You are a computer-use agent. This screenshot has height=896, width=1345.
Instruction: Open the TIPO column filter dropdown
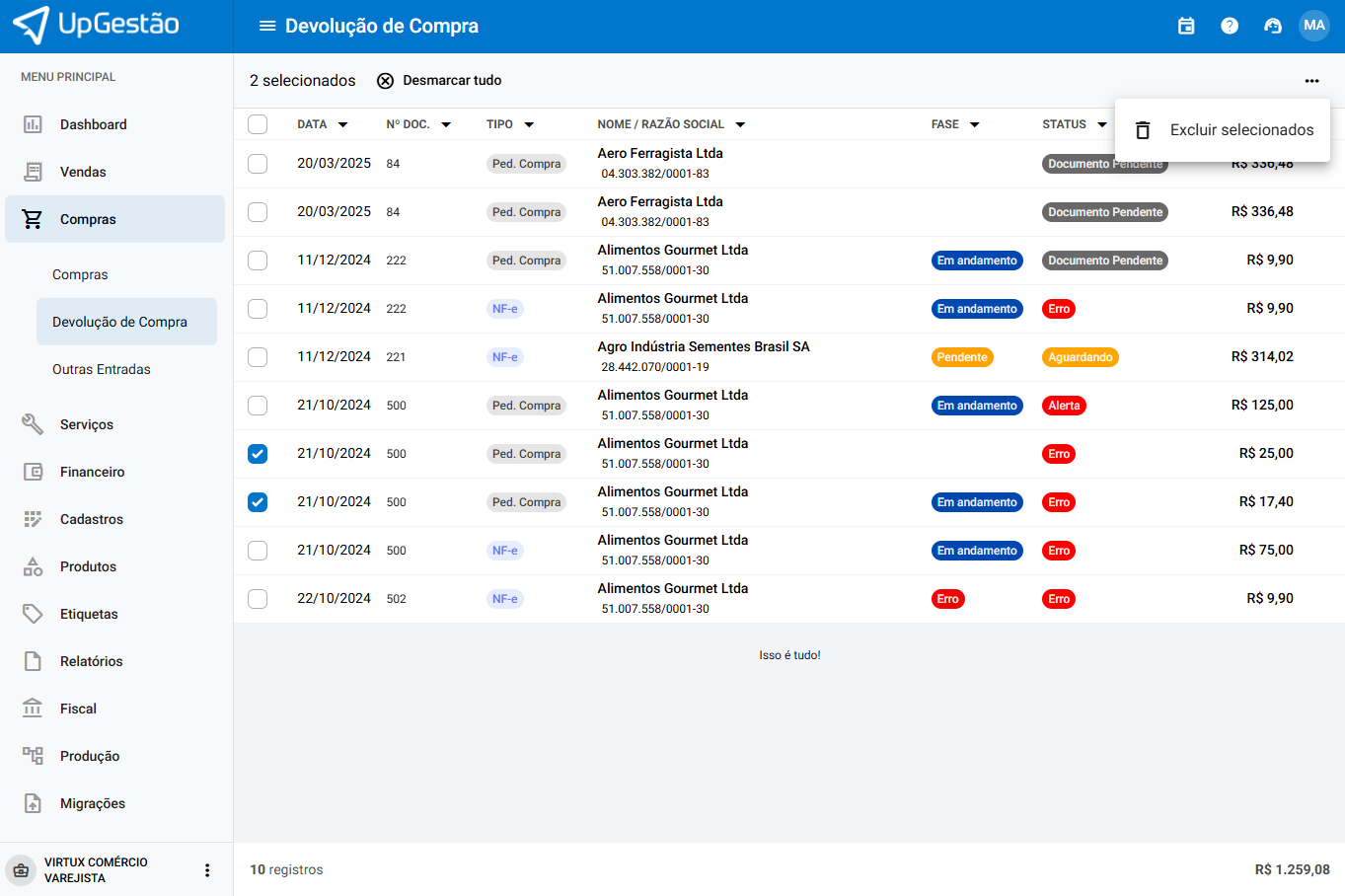pyautogui.click(x=529, y=125)
